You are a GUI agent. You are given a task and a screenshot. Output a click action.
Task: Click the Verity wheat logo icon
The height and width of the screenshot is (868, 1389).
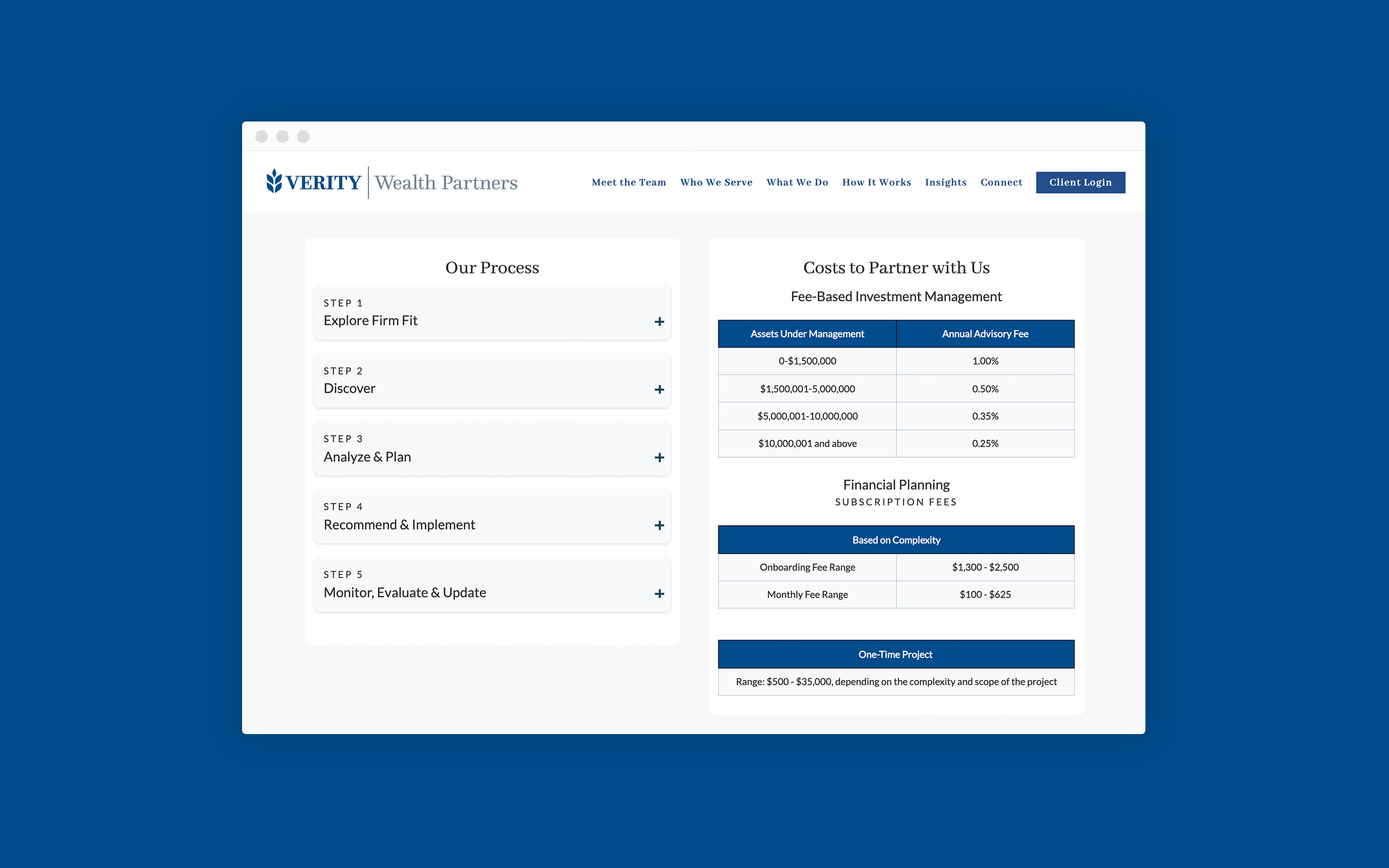274,182
